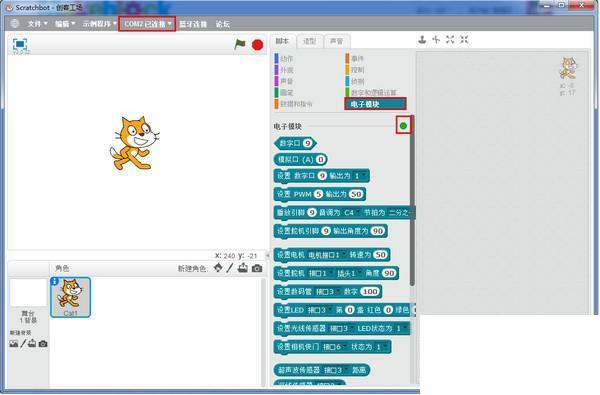Open the 输出为 1 dropdown in the 设置数字口 block
Screen dimensions: 600x395
360,176
